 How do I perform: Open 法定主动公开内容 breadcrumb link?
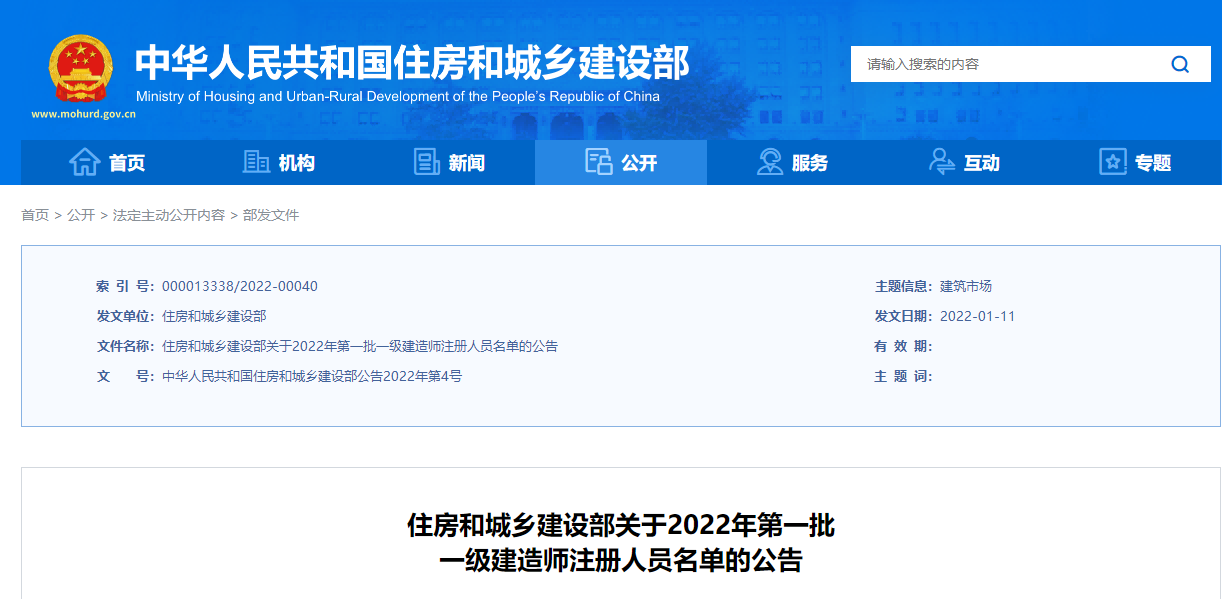coord(169,215)
